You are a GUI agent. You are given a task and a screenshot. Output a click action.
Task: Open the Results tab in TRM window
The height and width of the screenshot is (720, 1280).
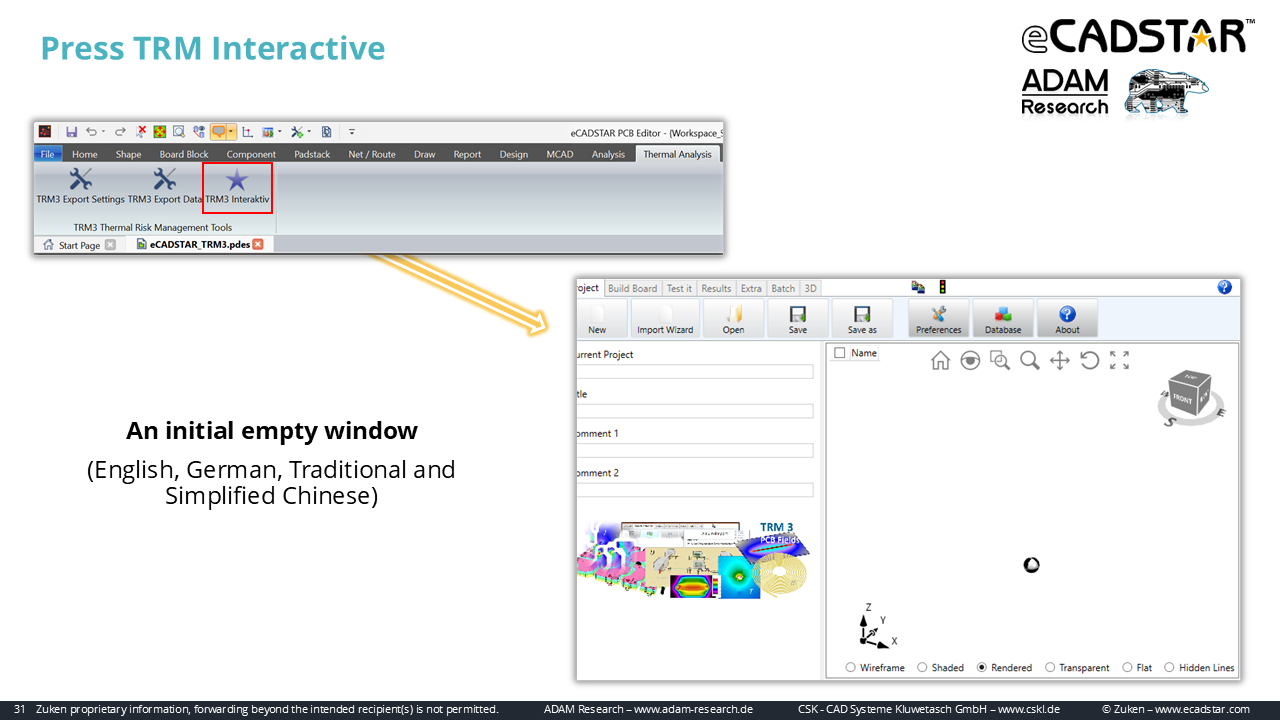pos(716,288)
